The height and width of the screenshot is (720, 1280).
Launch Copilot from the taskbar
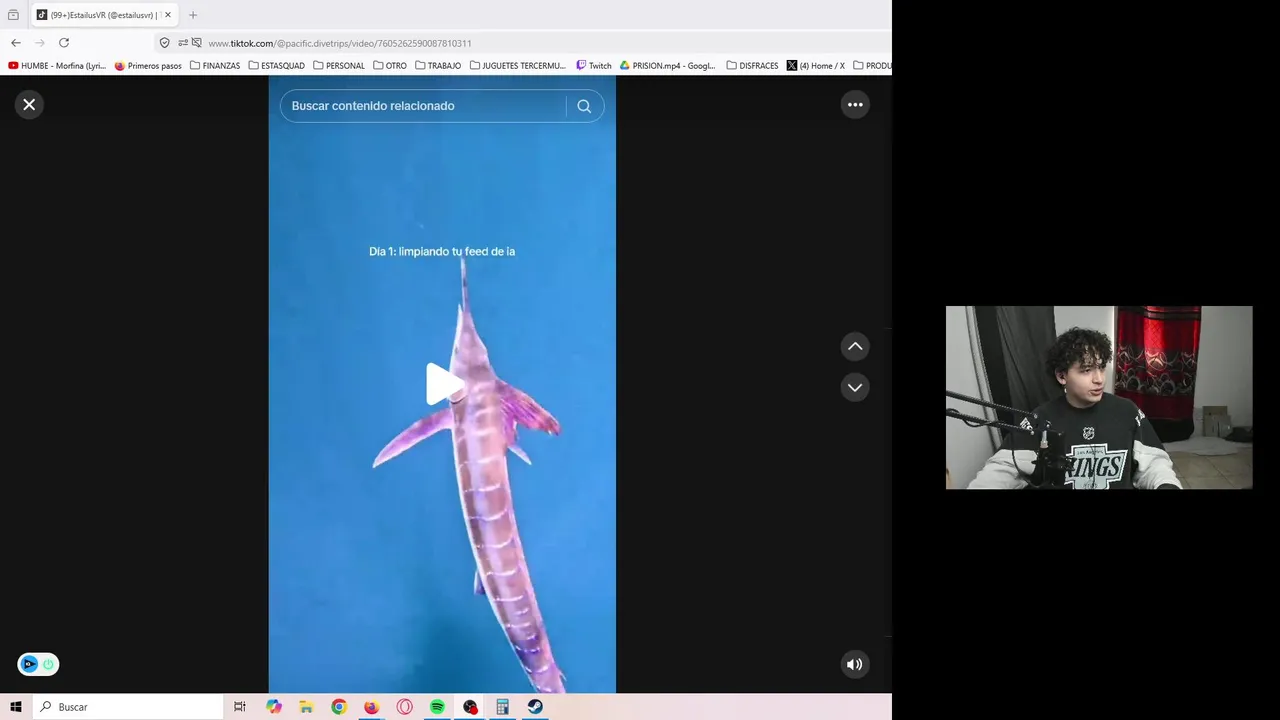click(274, 707)
